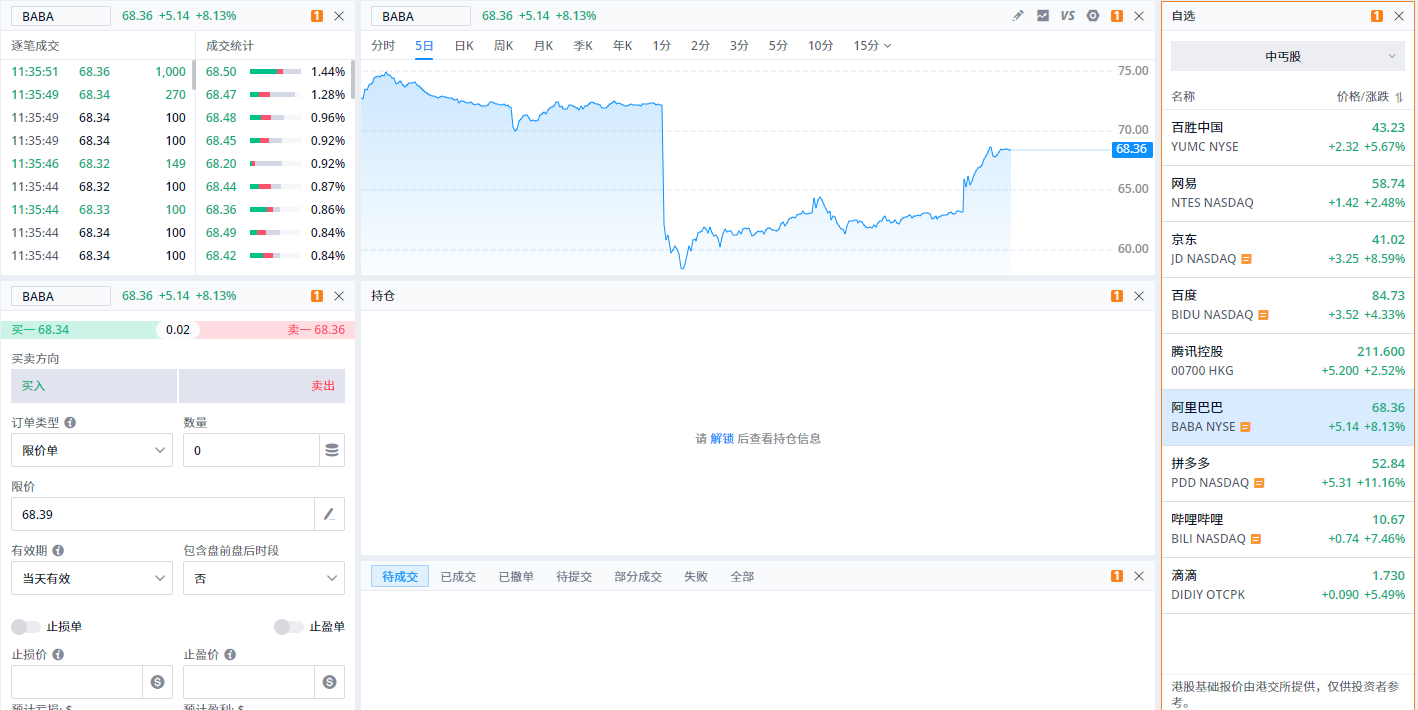Screen dimensions: 1418x710
Task: Click the 成交统计 list scrollbar
Action: point(352,80)
